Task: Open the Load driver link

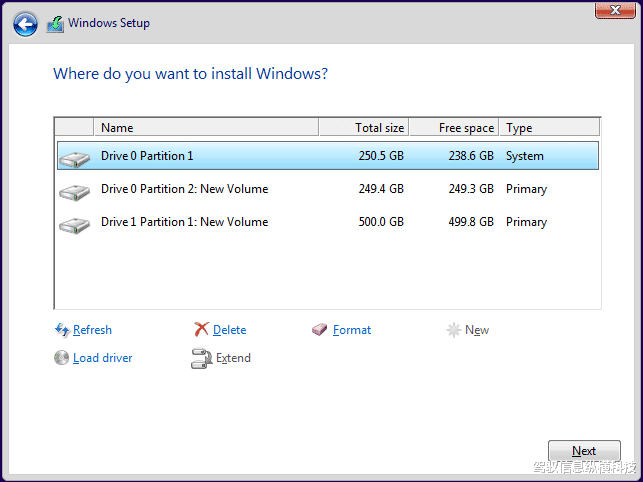Action: pos(102,358)
